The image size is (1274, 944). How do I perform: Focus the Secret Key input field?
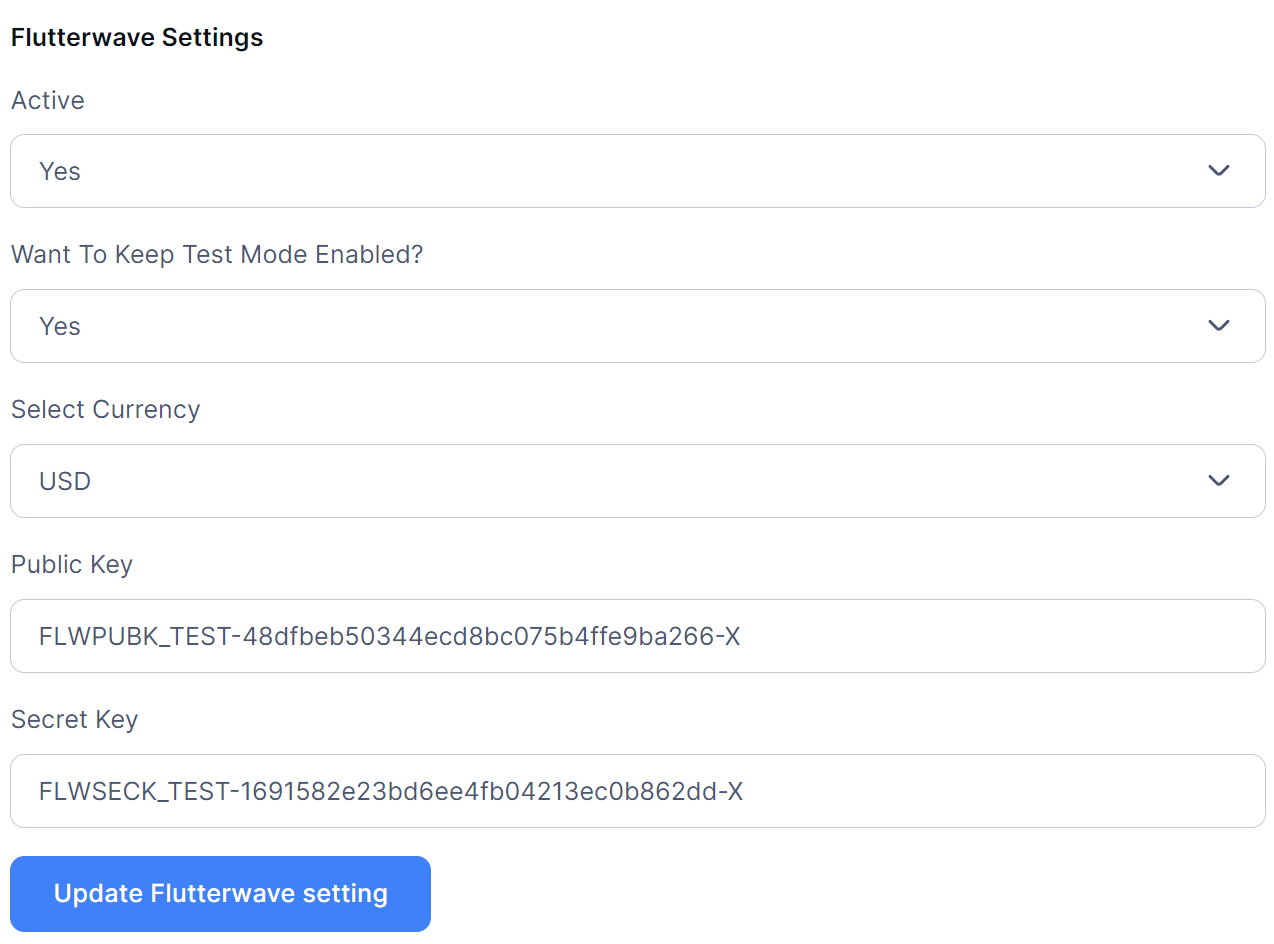point(900,791)
